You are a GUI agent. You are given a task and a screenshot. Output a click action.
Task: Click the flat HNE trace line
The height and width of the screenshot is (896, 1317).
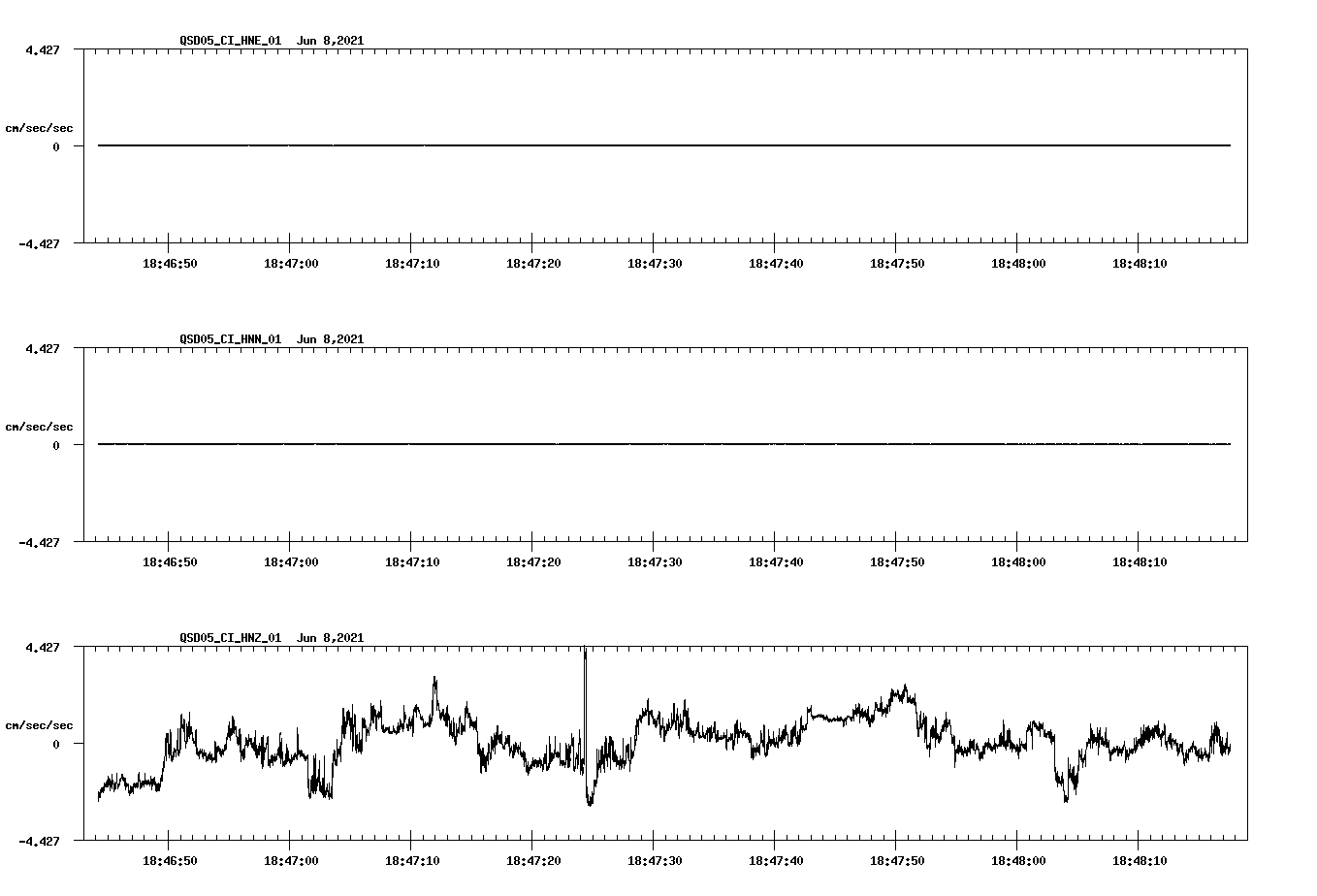[664, 145]
